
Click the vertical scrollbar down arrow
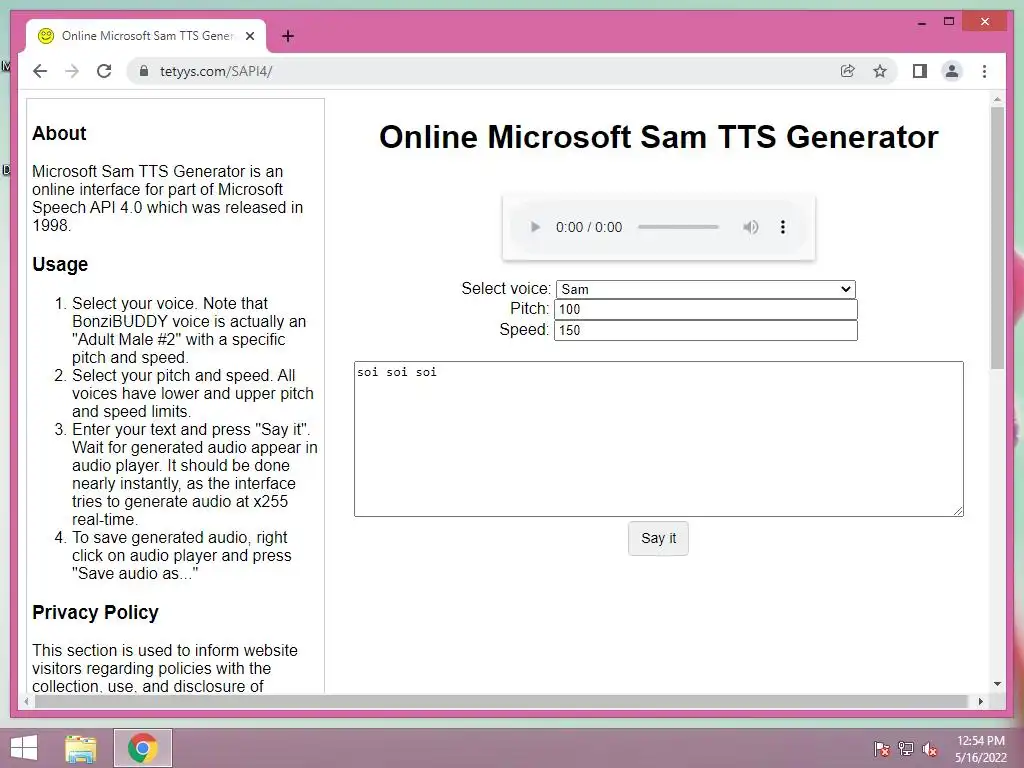pyautogui.click(x=997, y=684)
